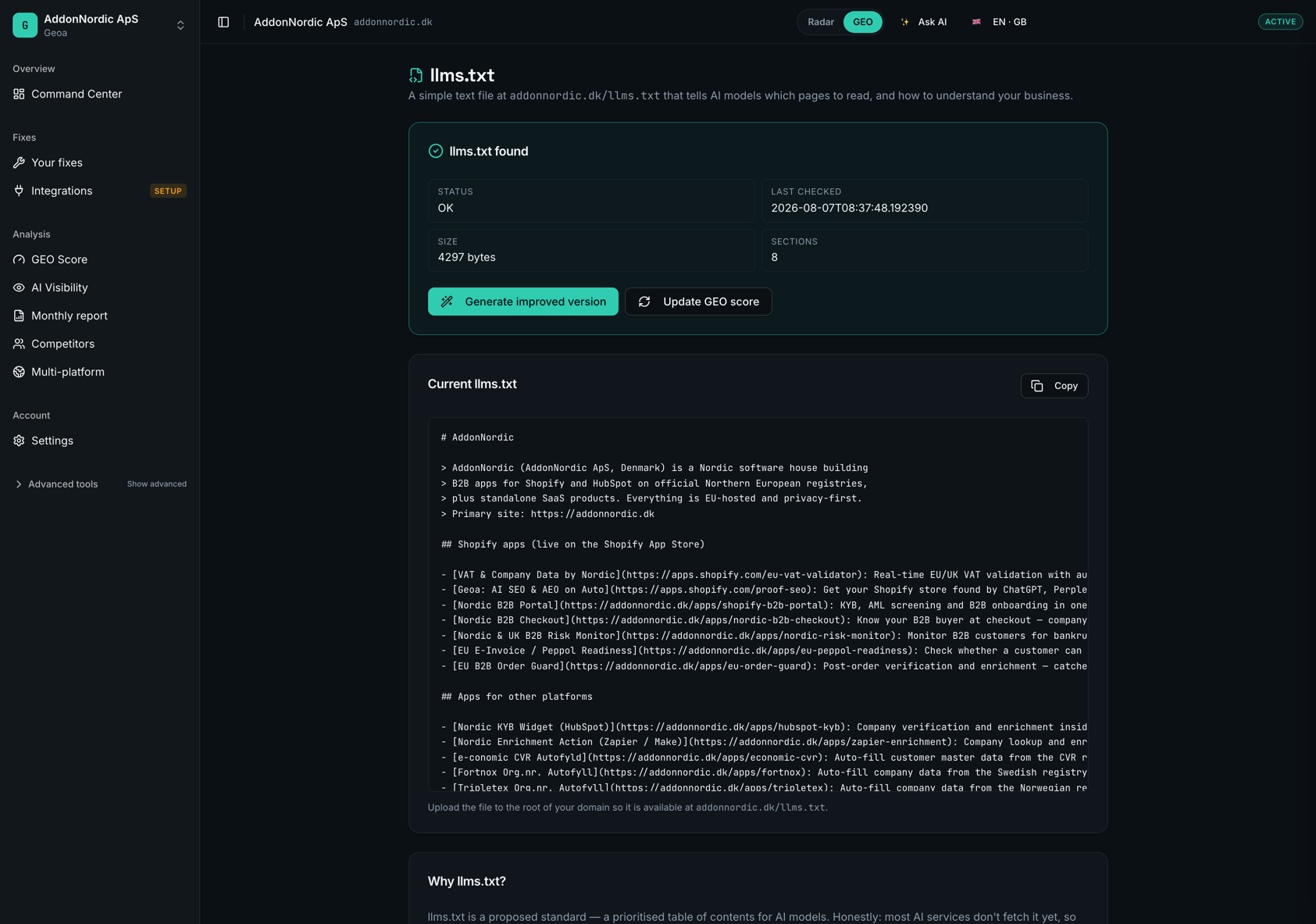Open Settings gear icon
Screen dimensions: 1316x924
[19, 441]
